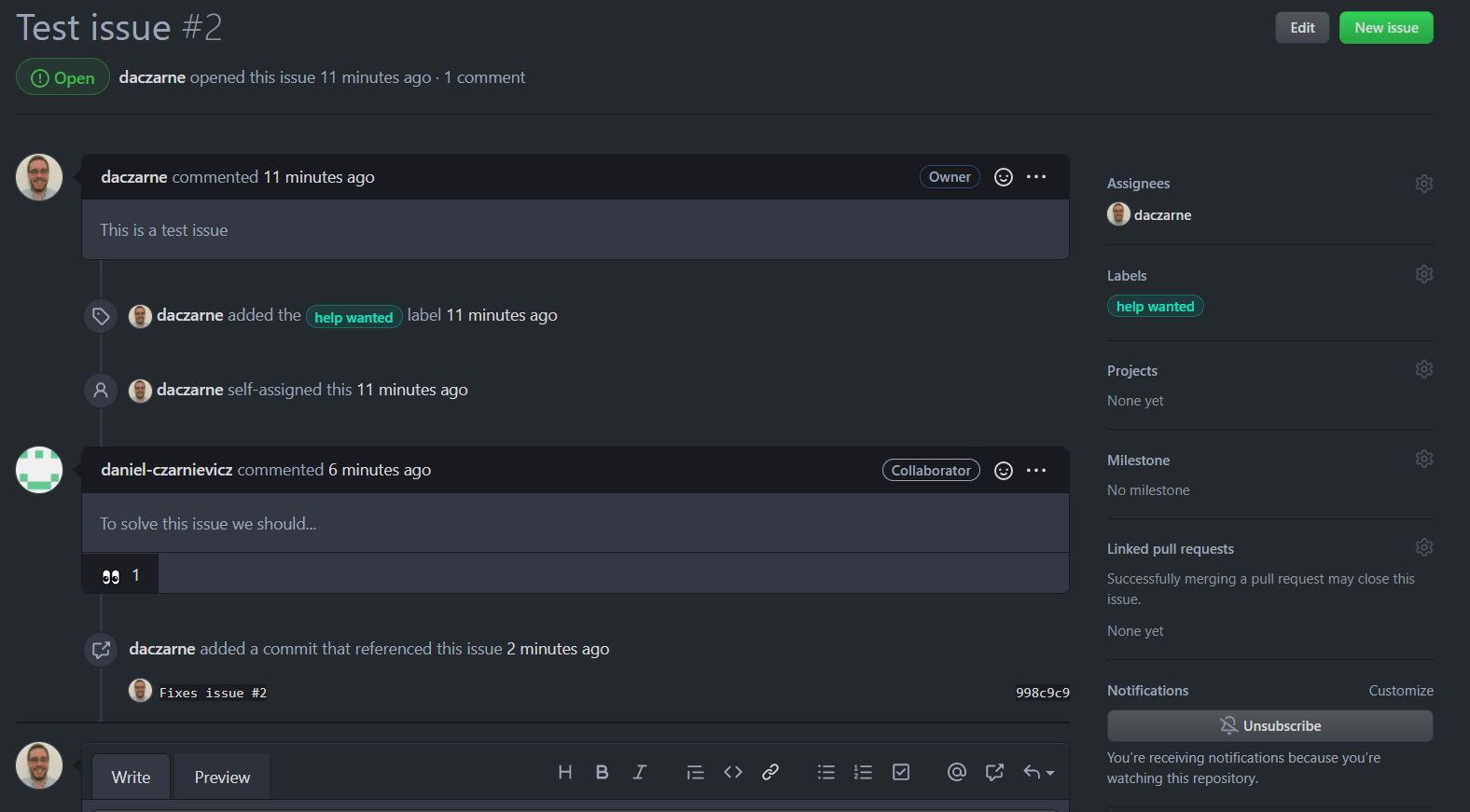Apply italic formatting in comment toolbar
The width and height of the screenshot is (1470, 812).
click(x=640, y=772)
